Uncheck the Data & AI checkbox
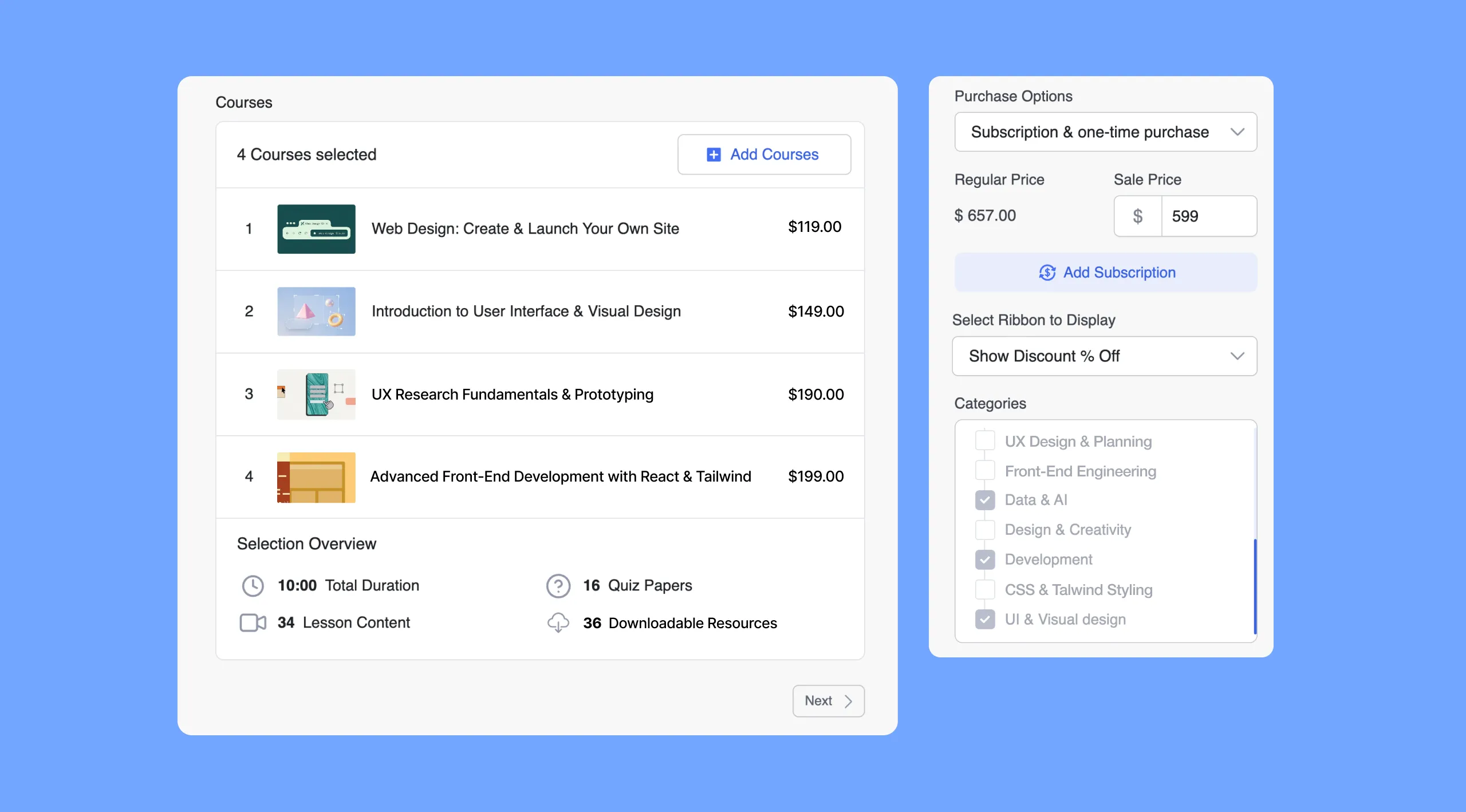 tap(985, 500)
